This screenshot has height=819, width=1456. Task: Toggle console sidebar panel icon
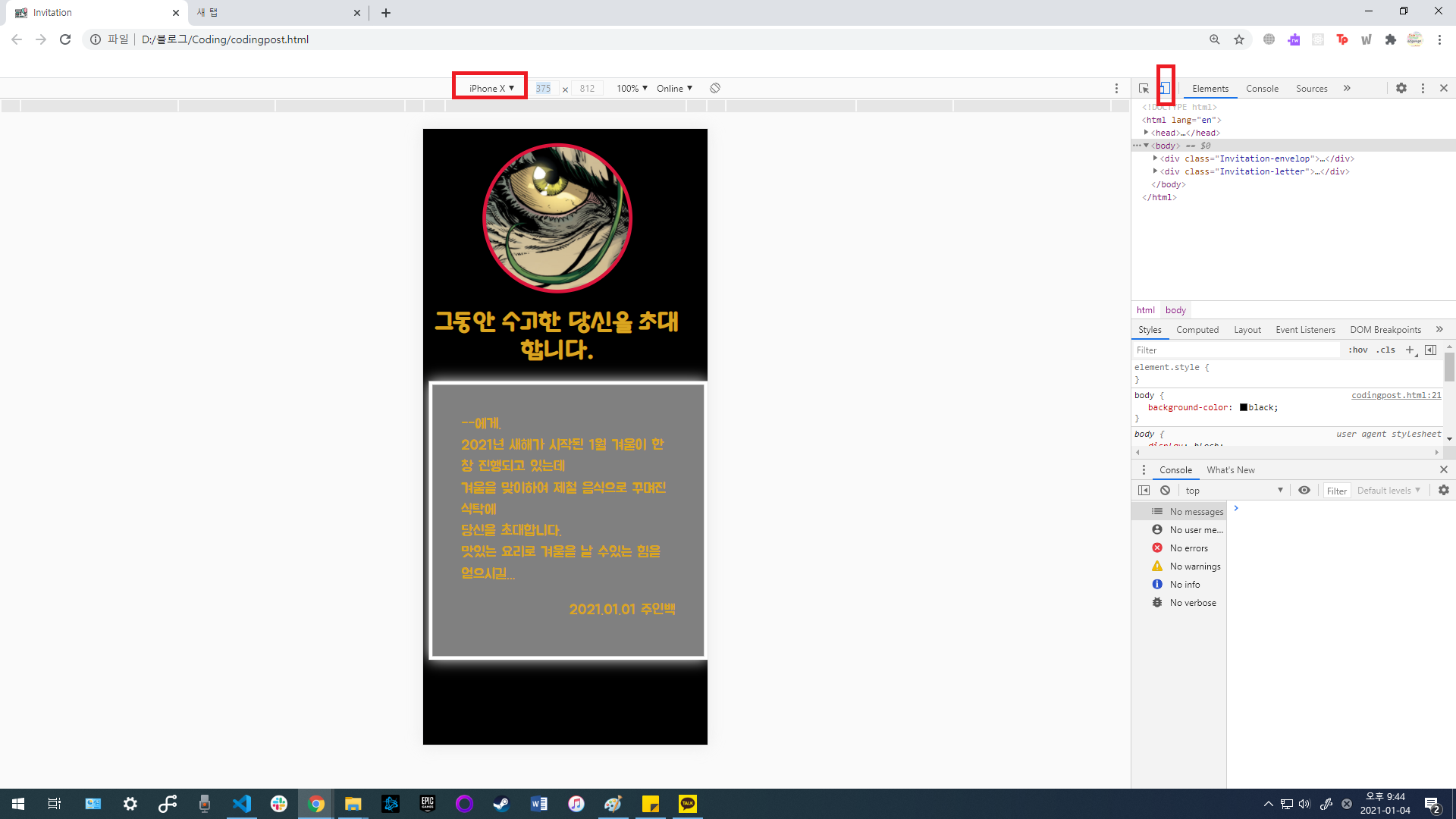click(x=1144, y=491)
